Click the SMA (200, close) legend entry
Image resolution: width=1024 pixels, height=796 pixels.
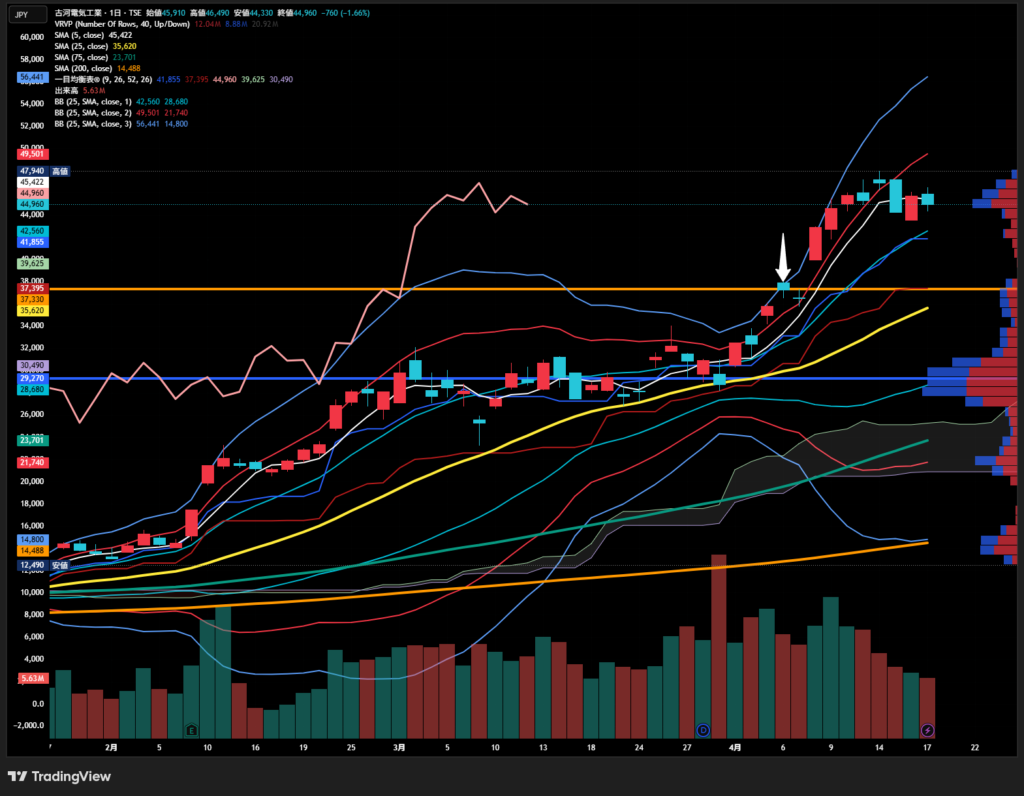[x=84, y=67]
